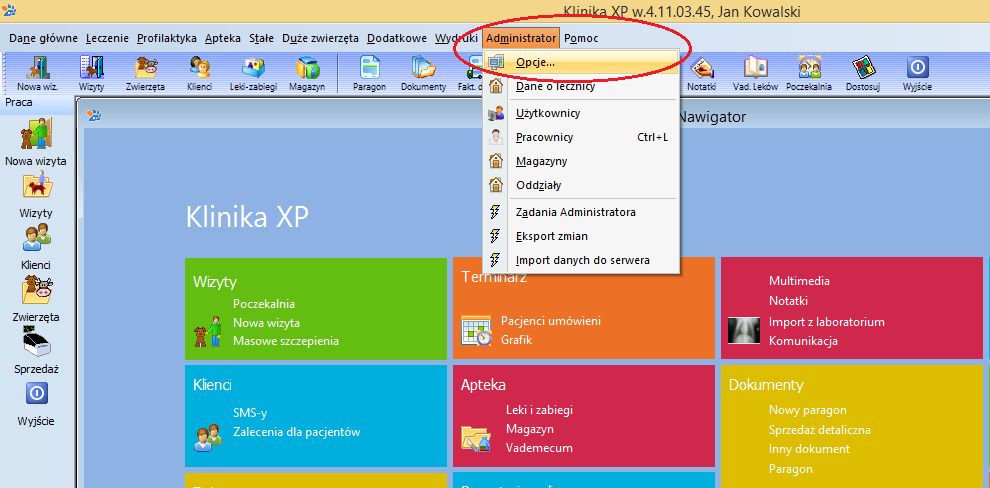Click the Poczekalnia toolbar icon
Screen dimensions: 990x488
pyautogui.click(x=809, y=73)
